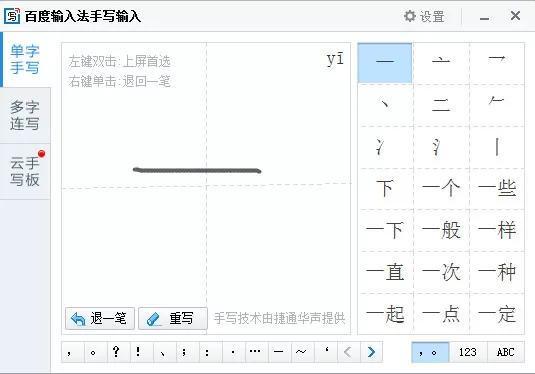Screen dimensions: 535x374
Task: Select the 二 candidate character
Action: pyautogui.click(x=441, y=105)
